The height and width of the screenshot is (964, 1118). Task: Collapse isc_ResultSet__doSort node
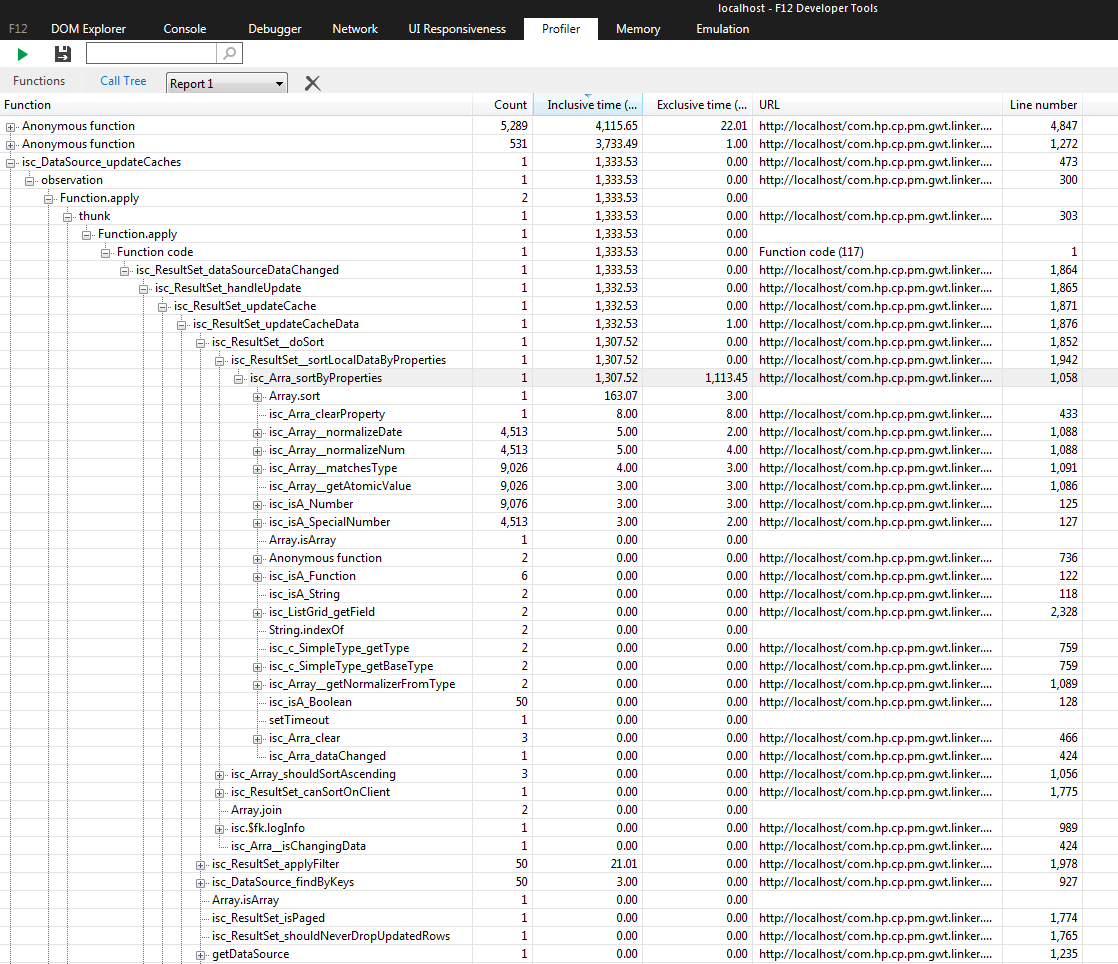201,342
